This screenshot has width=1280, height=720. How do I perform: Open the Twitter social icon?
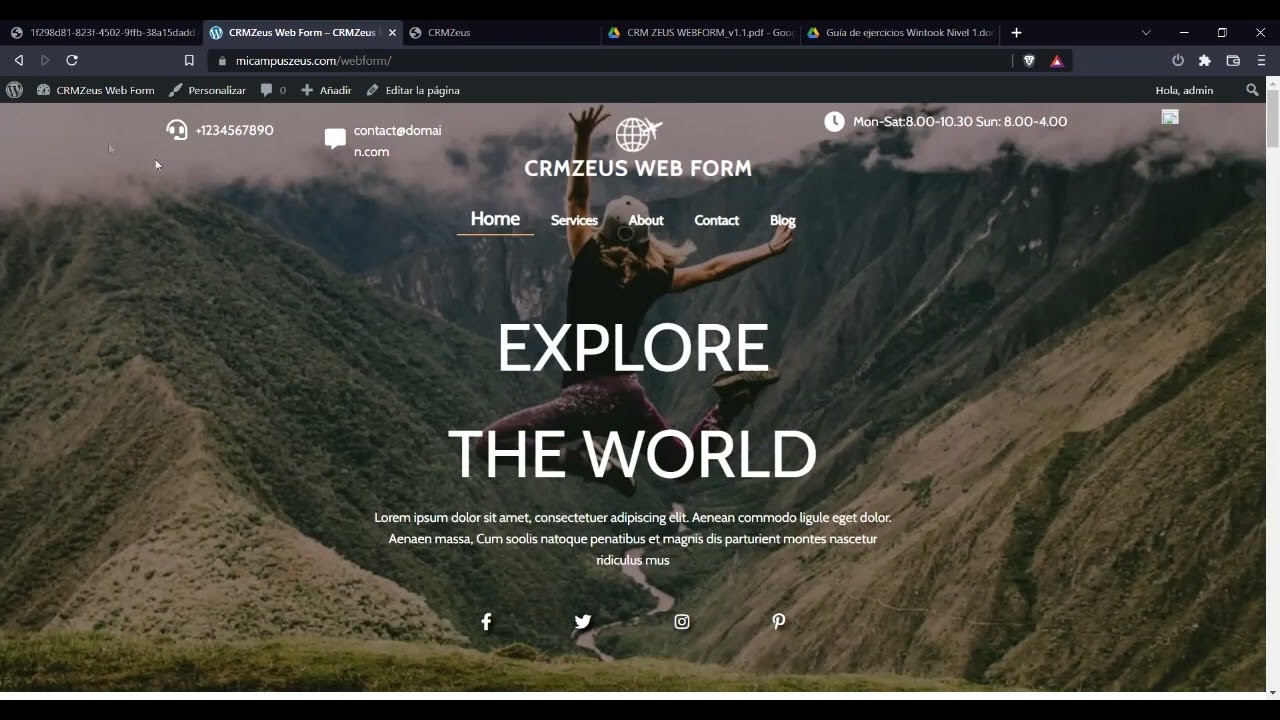tap(583, 622)
